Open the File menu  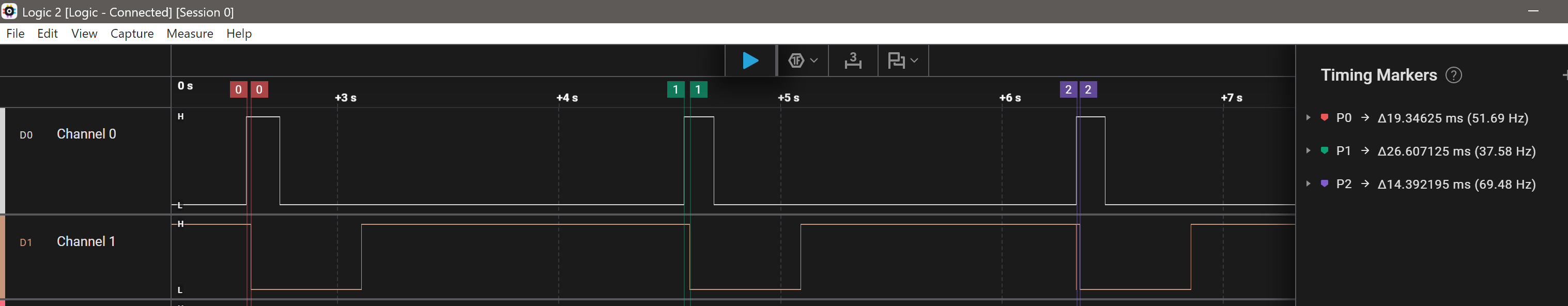click(15, 34)
